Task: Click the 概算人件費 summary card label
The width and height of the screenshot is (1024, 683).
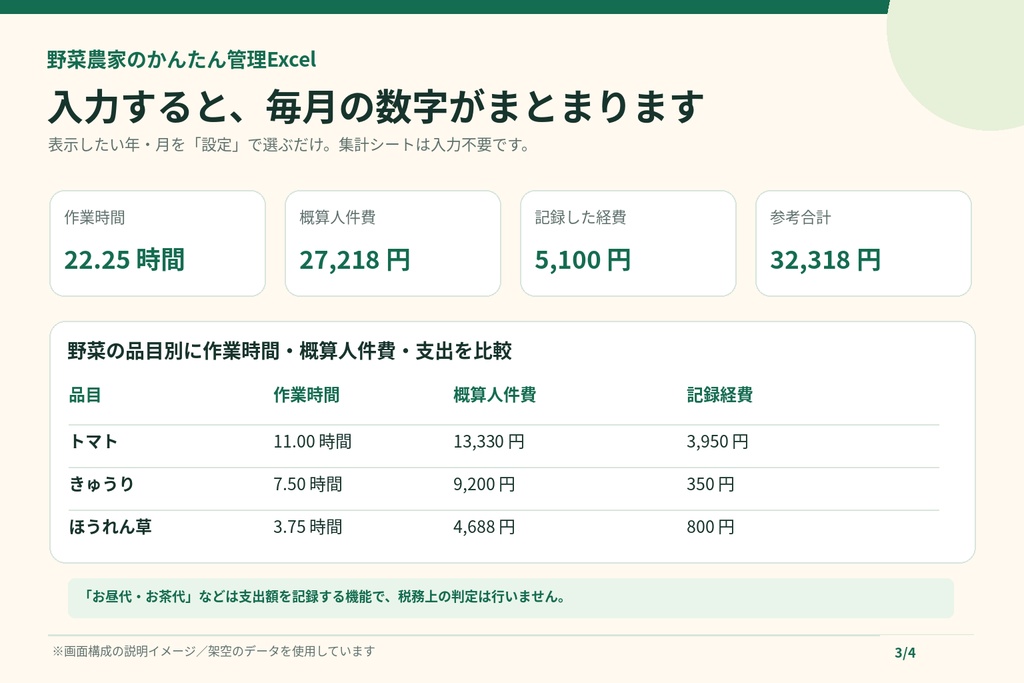Action: tap(338, 217)
